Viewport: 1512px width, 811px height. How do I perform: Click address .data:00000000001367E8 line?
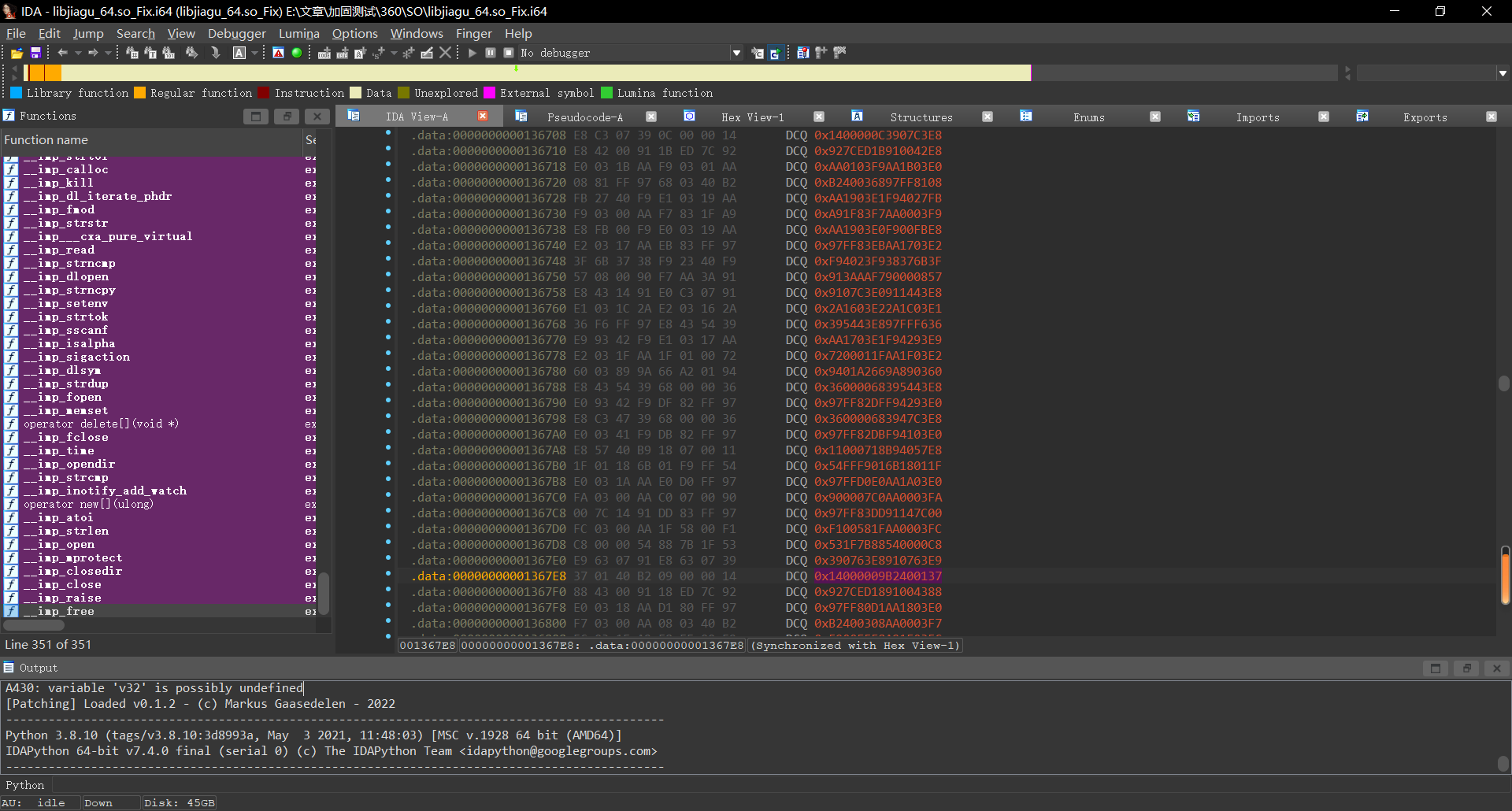pyautogui.click(x=489, y=576)
